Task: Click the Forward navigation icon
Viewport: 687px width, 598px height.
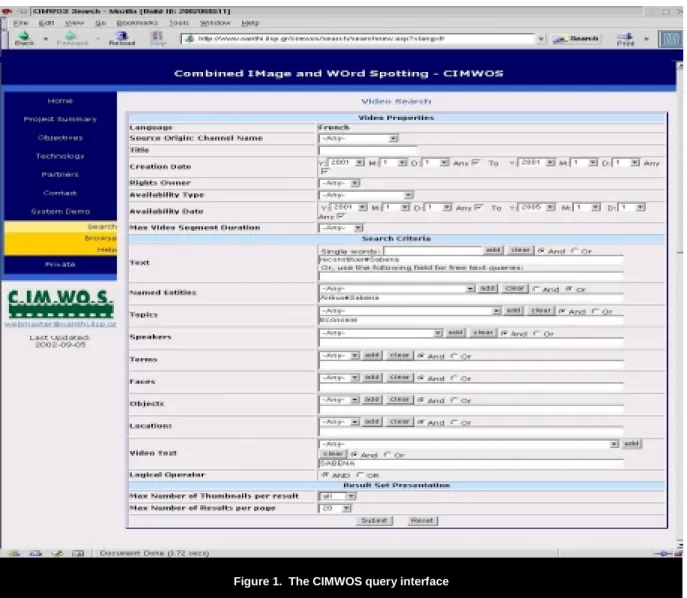Action: click(x=71, y=39)
